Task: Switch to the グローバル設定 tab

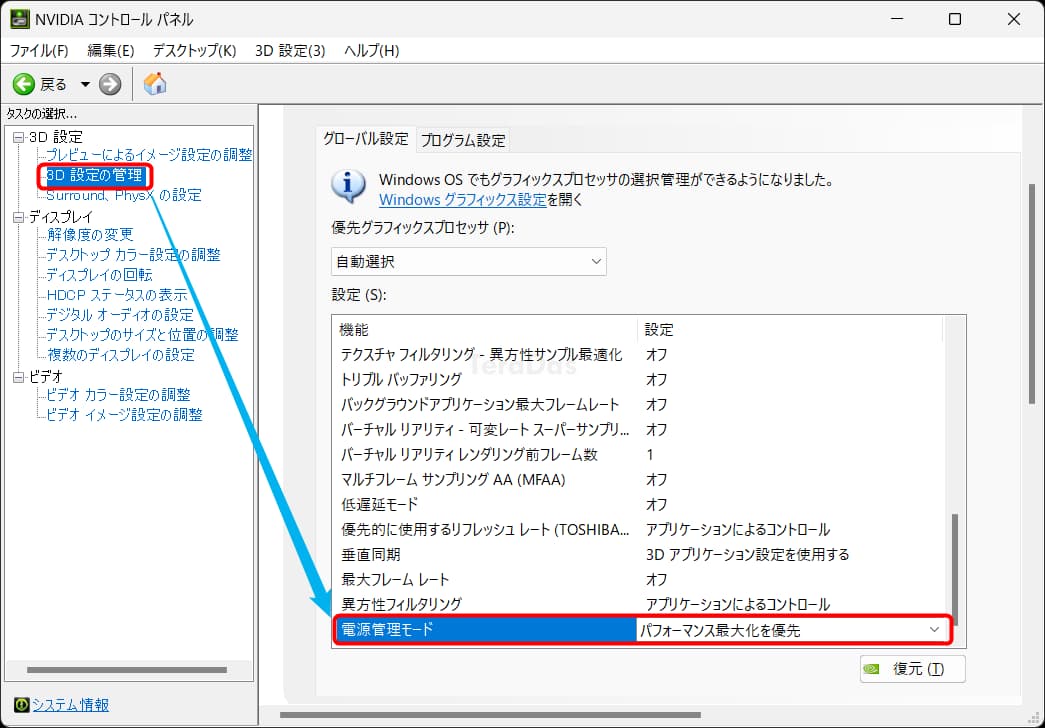Action: (x=366, y=139)
